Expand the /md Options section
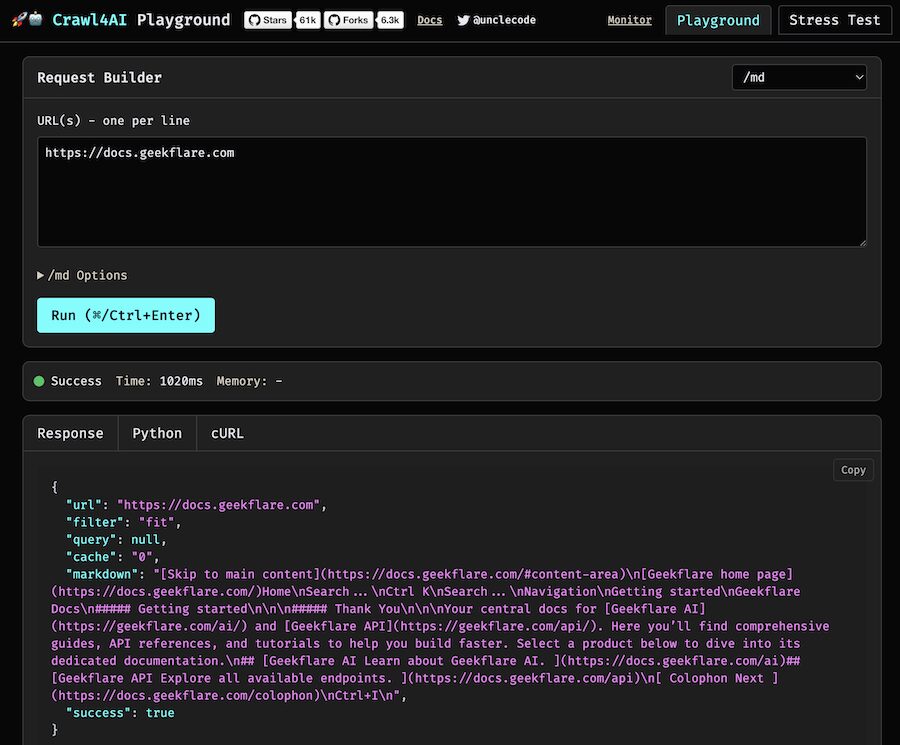 click(x=83, y=275)
